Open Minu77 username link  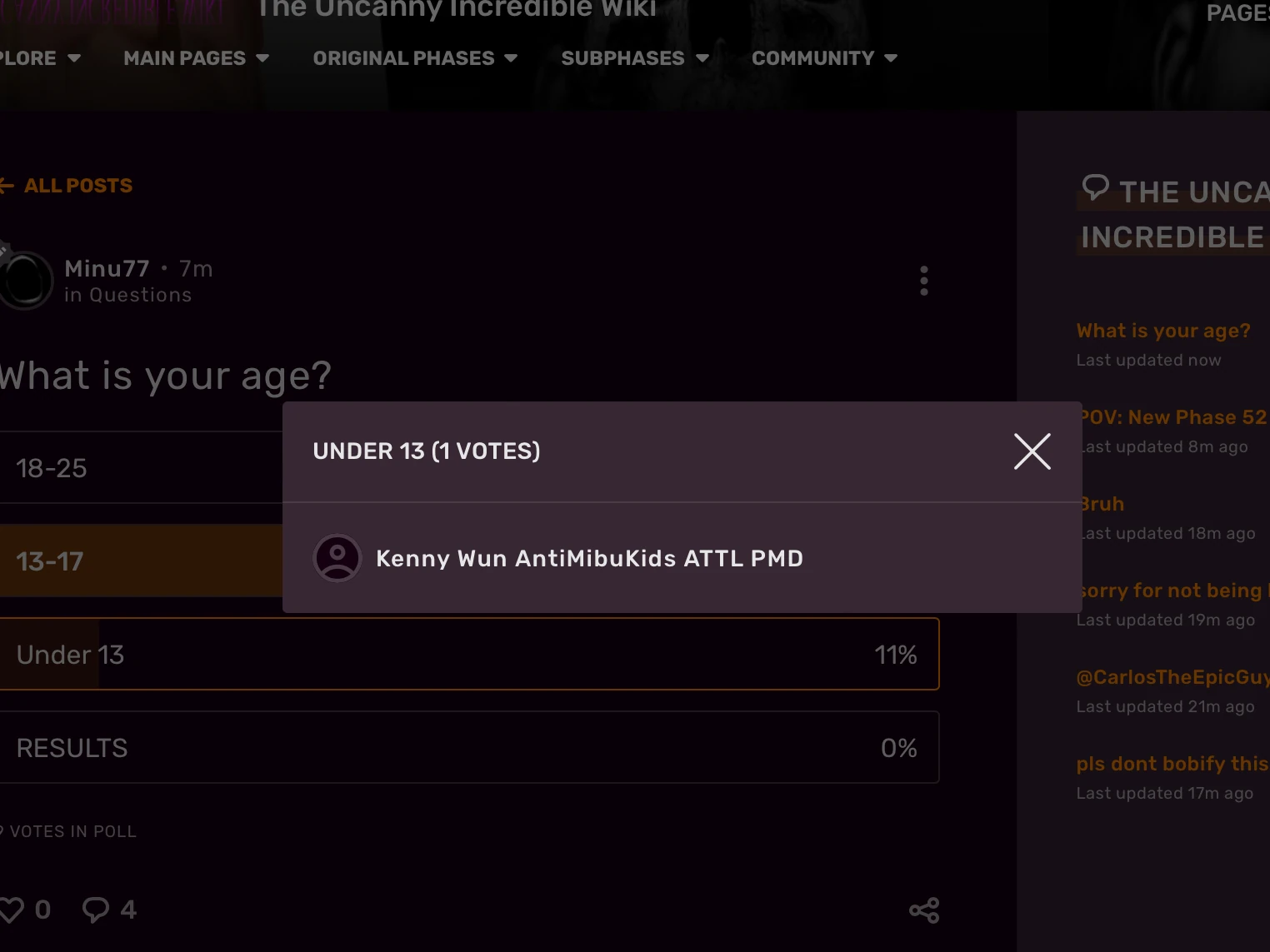point(107,269)
